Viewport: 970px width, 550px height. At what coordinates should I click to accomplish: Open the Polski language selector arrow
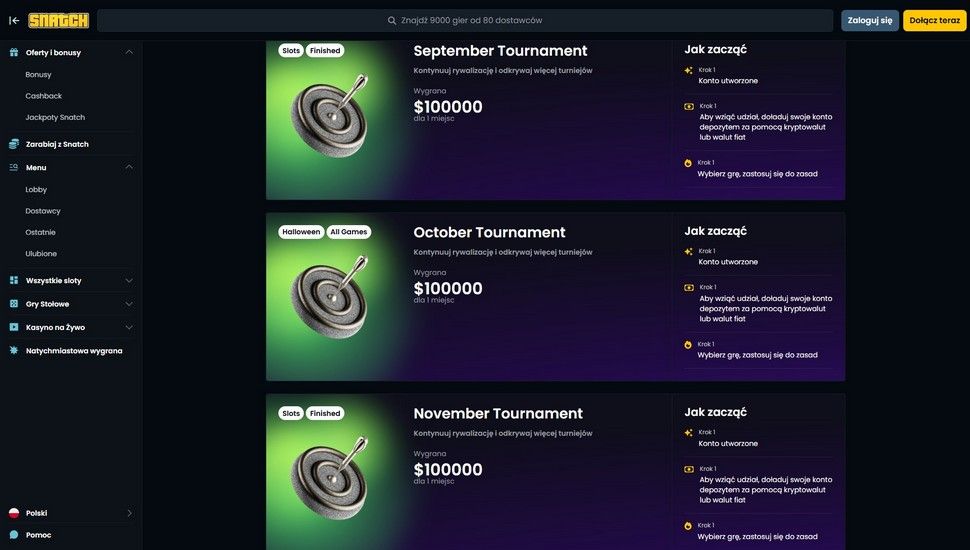point(129,513)
